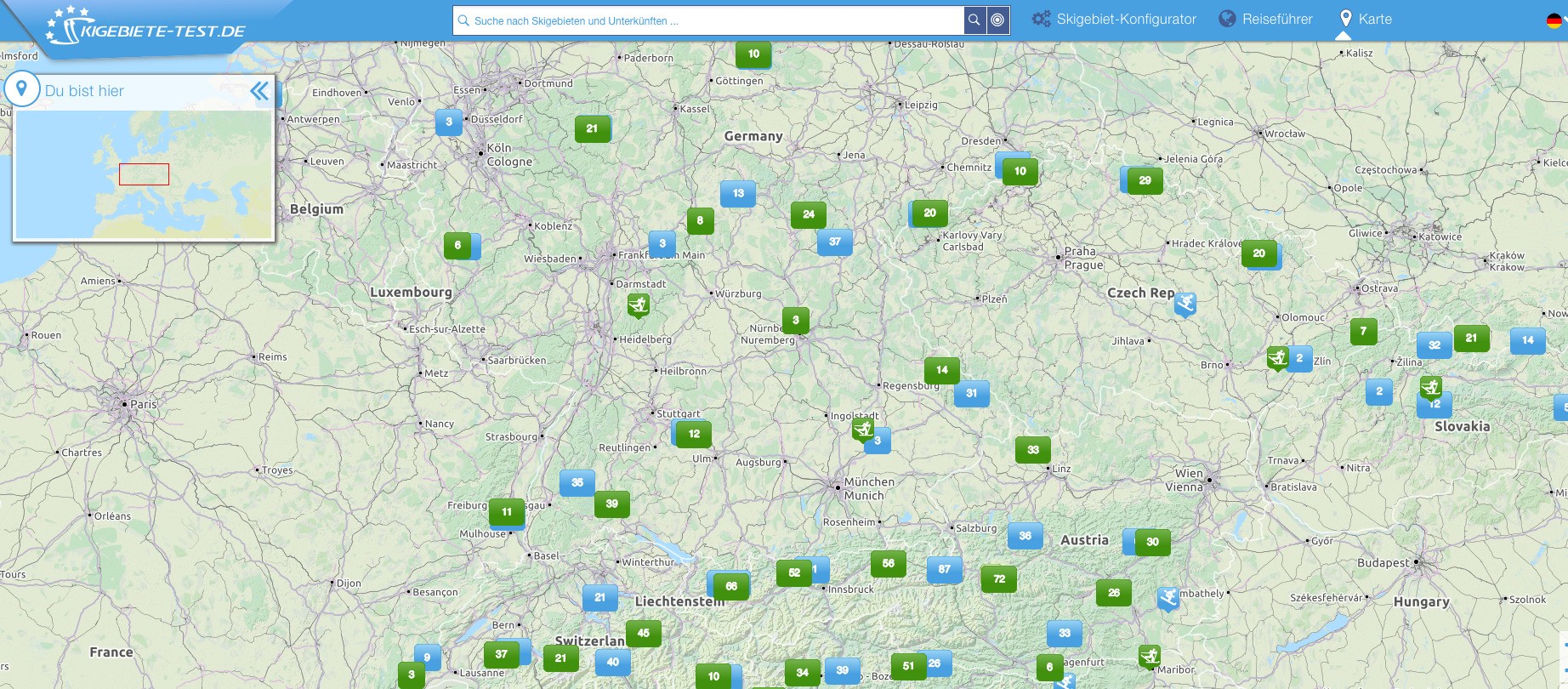
Task: Open green cluster 21 near Dortmund
Action: tap(592, 128)
